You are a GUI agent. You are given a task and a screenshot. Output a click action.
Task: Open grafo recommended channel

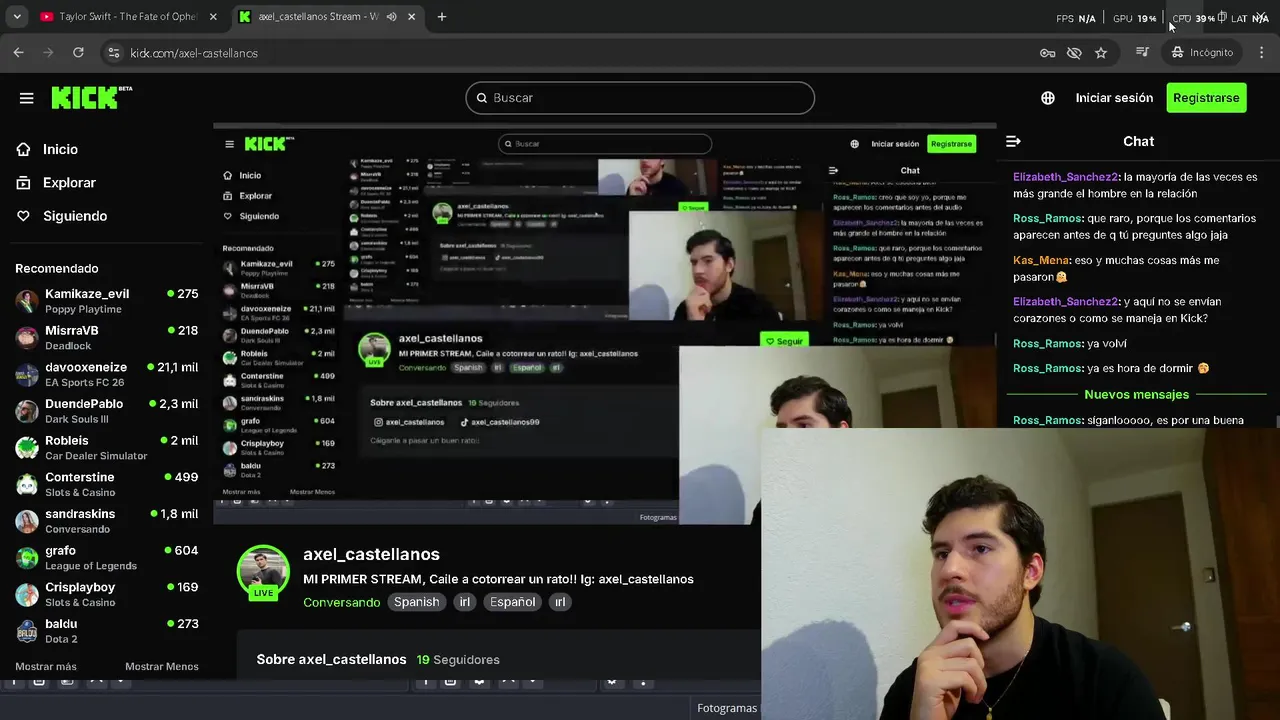106,558
